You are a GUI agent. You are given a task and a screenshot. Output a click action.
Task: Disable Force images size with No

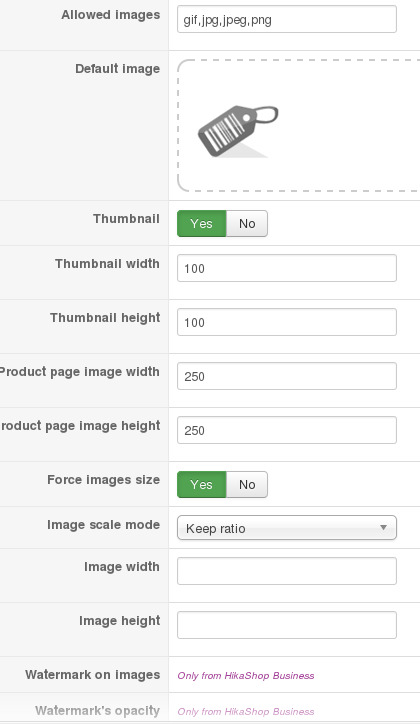coord(247,484)
